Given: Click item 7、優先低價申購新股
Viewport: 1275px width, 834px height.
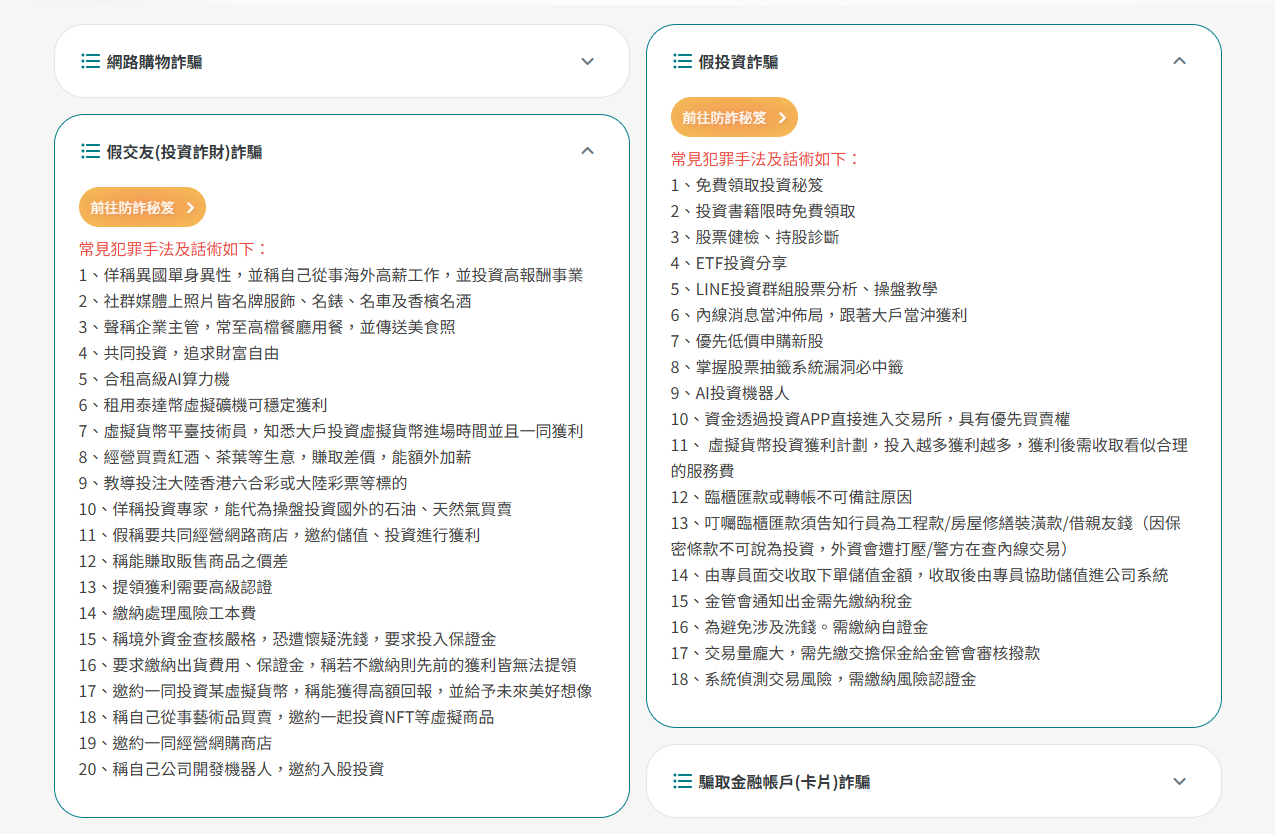Looking at the screenshot, I should pyautogui.click(x=747, y=341).
